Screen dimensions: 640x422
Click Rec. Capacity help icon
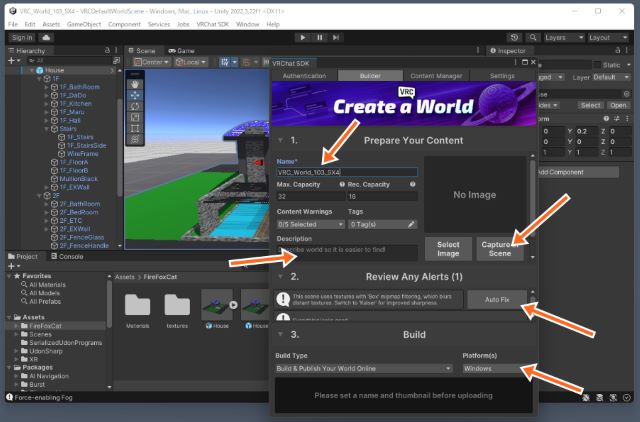tap(413, 184)
